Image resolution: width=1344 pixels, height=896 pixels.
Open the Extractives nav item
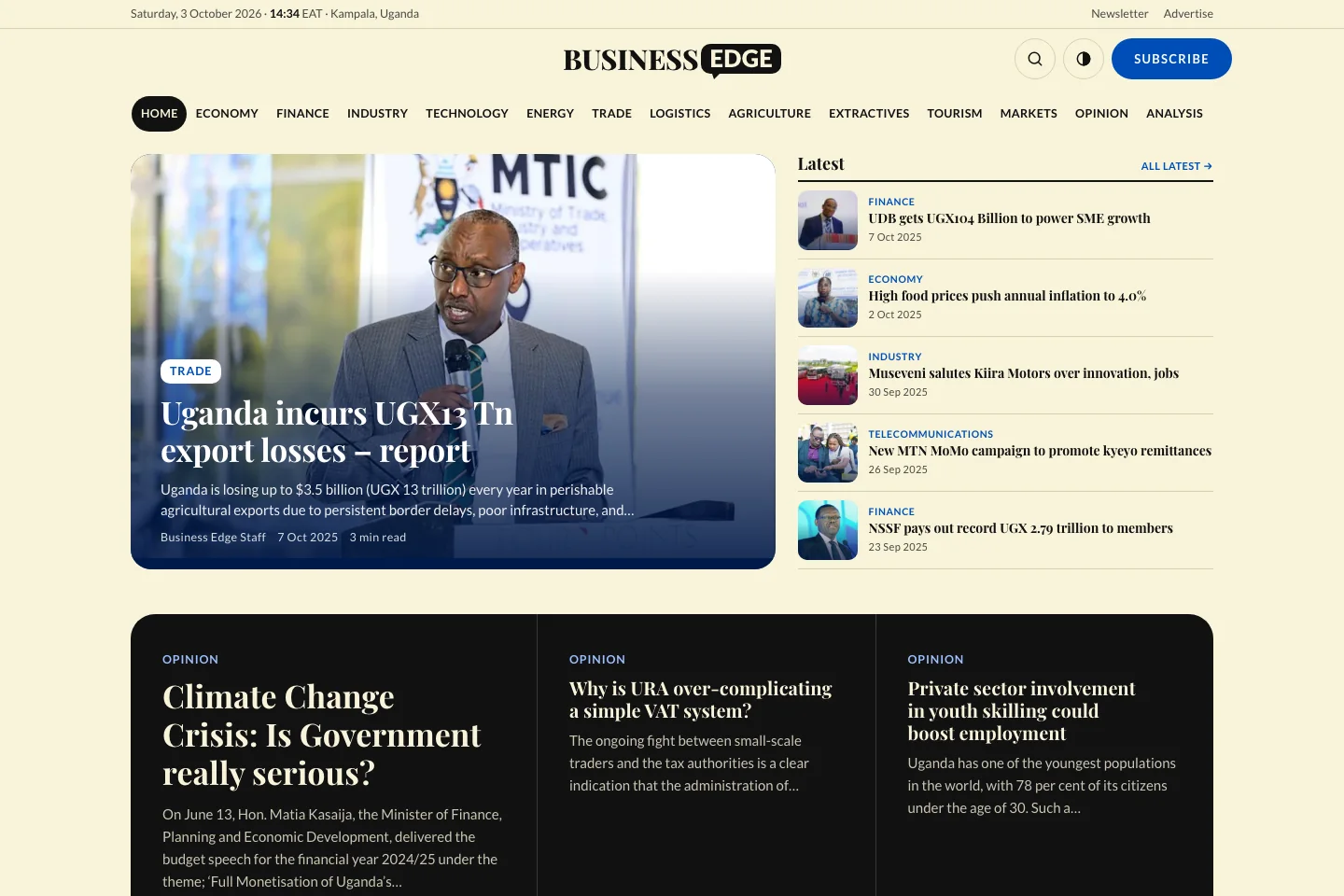[x=869, y=114]
